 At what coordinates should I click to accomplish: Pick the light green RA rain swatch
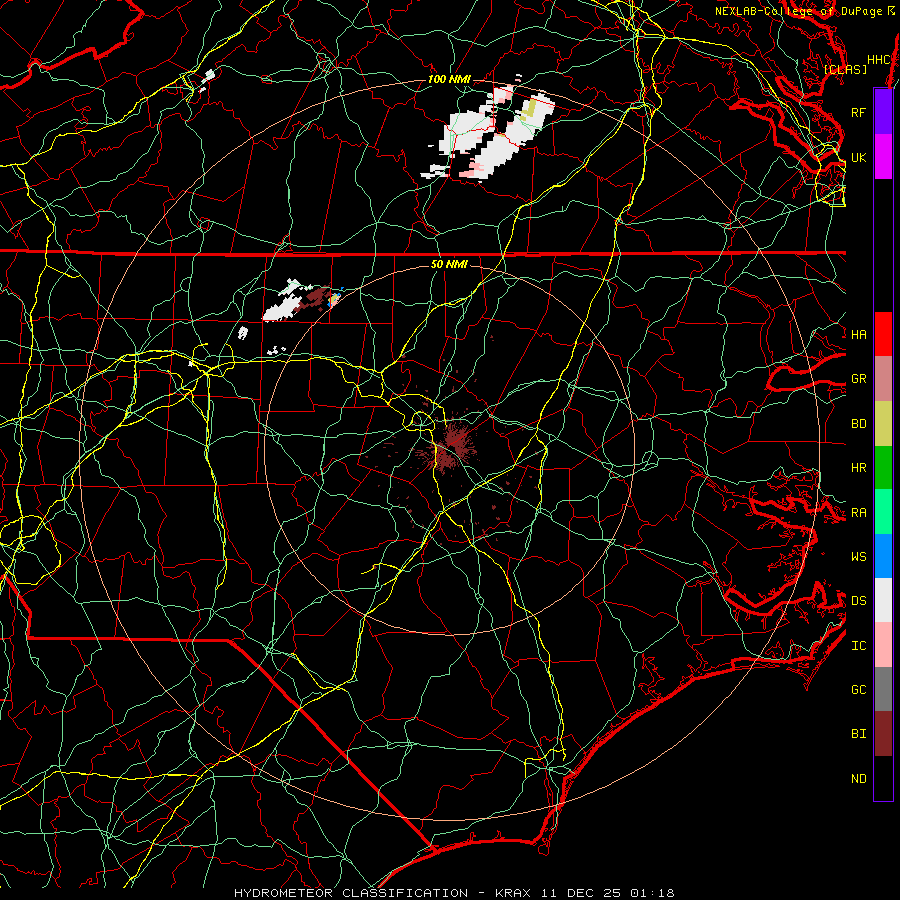[883, 512]
